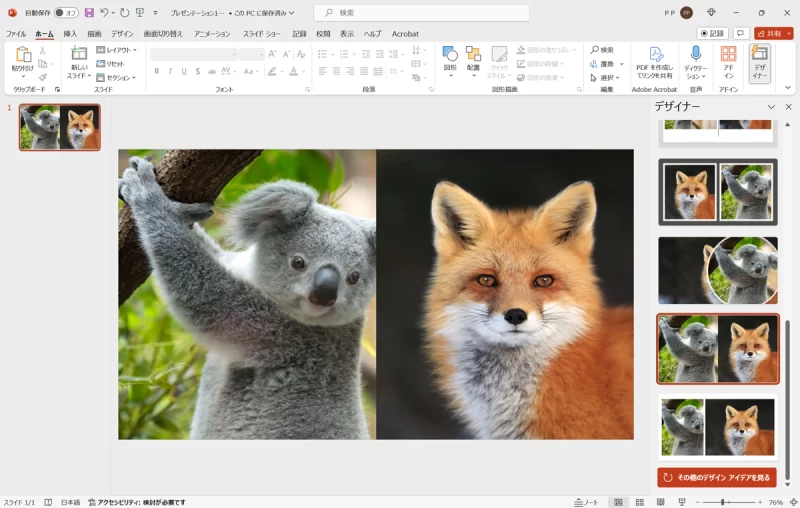Select the circular koala design idea thumbnail
This screenshot has height=508, width=800.
pos(717,271)
